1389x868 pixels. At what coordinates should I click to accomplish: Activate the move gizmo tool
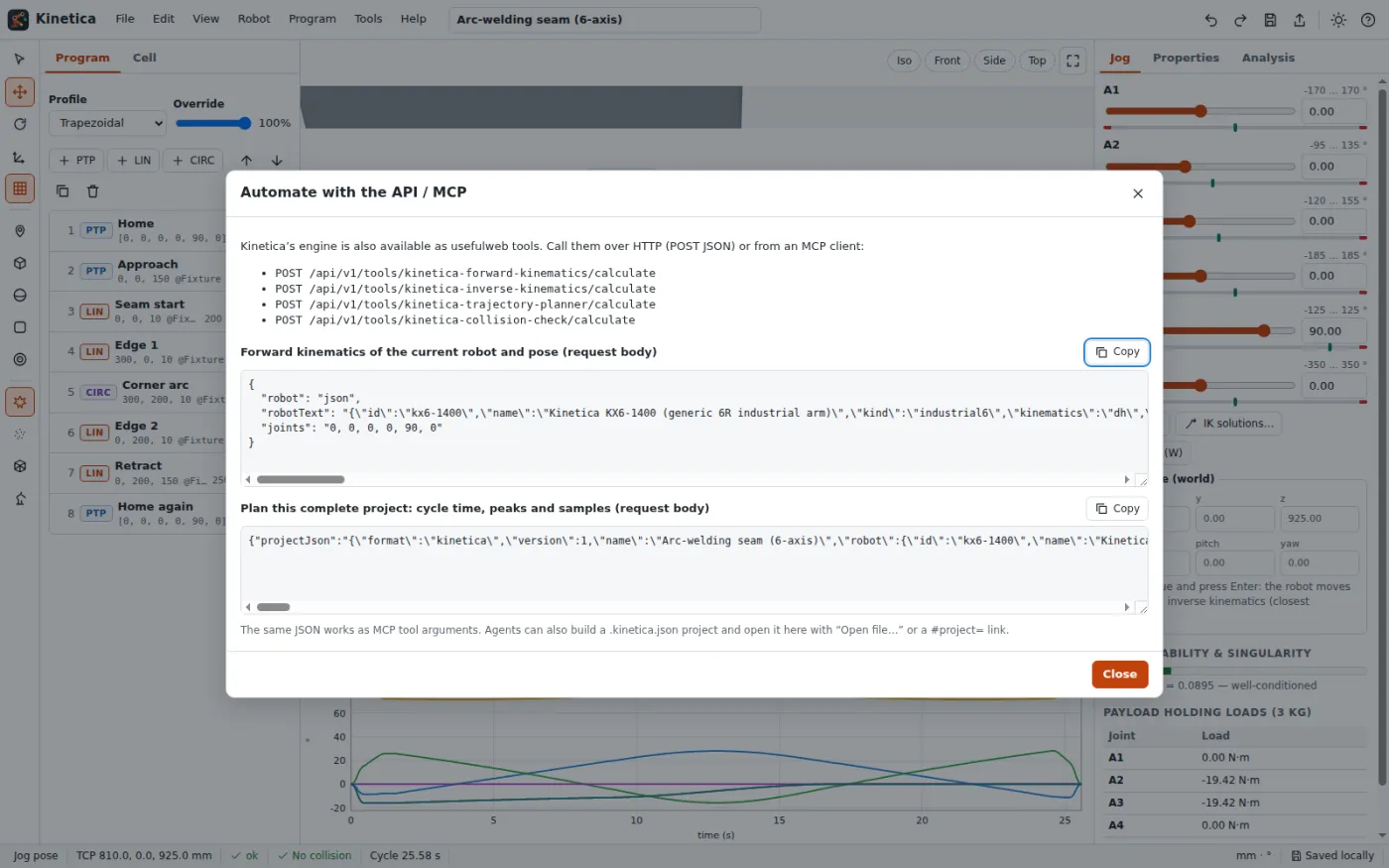pyautogui.click(x=20, y=92)
